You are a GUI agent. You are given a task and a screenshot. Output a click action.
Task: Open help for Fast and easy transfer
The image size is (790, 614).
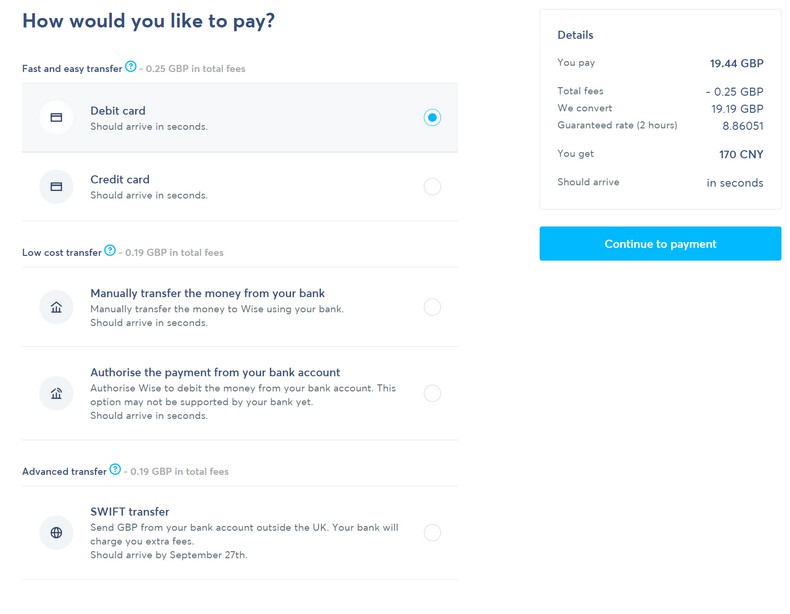click(131, 67)
